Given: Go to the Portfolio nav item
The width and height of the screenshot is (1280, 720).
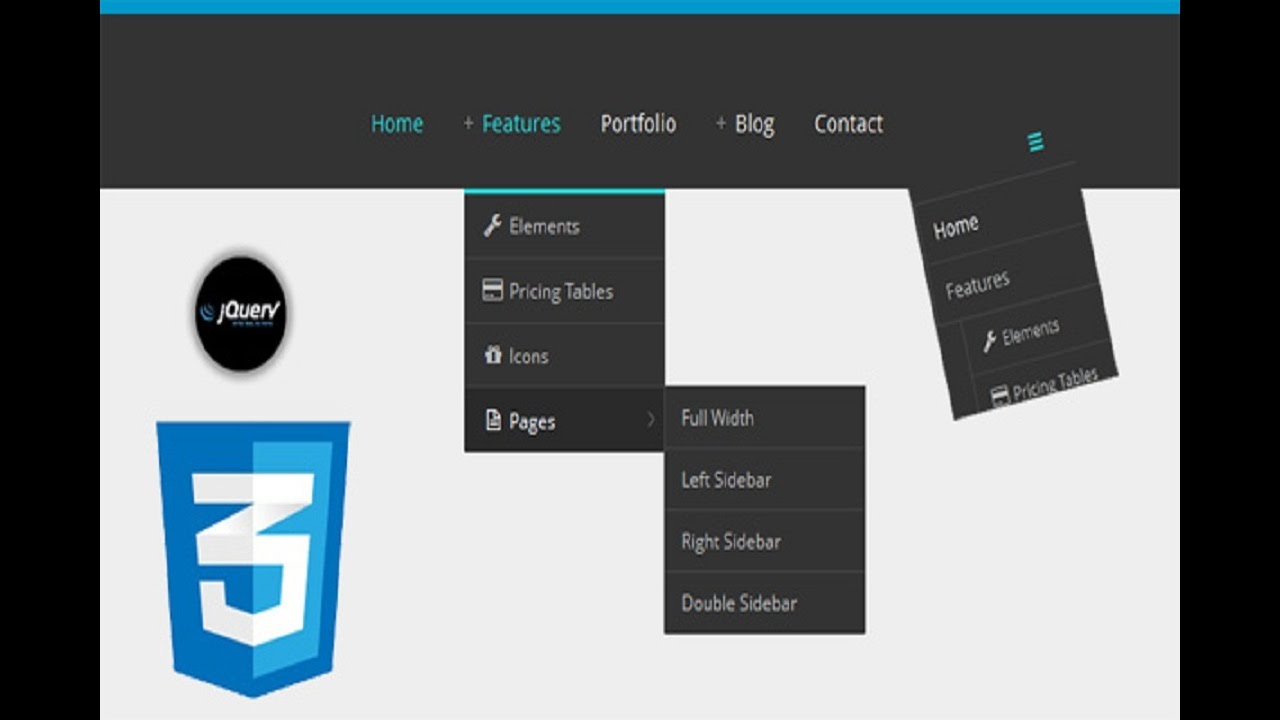Looking at the screenshot, I should pos(638,124).
